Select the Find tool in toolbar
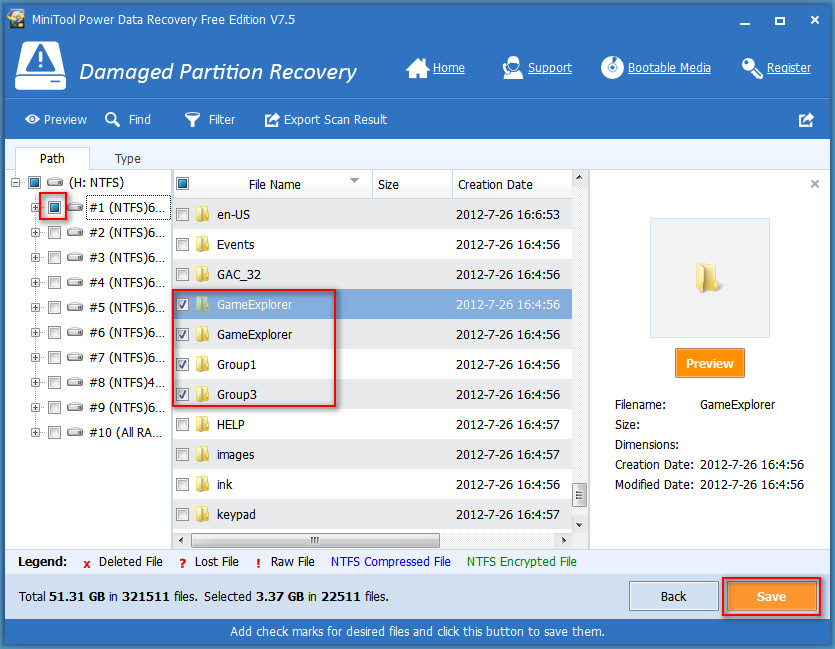Image resolution: width=835 pixels, height=649 pixels. click(x=128, y=119)
